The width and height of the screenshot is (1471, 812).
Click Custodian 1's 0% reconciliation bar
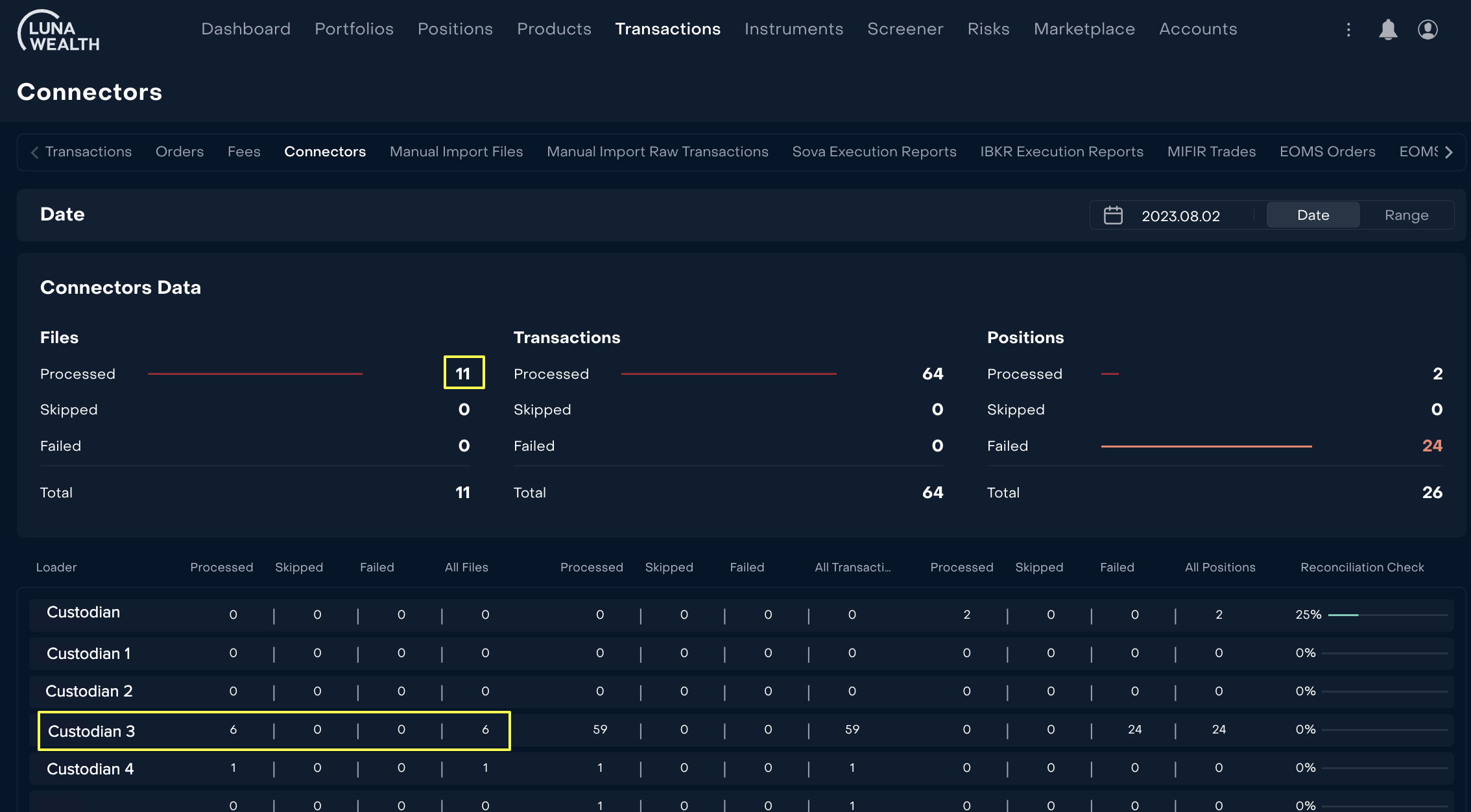pyautogui.click(x=1385, y=653)
